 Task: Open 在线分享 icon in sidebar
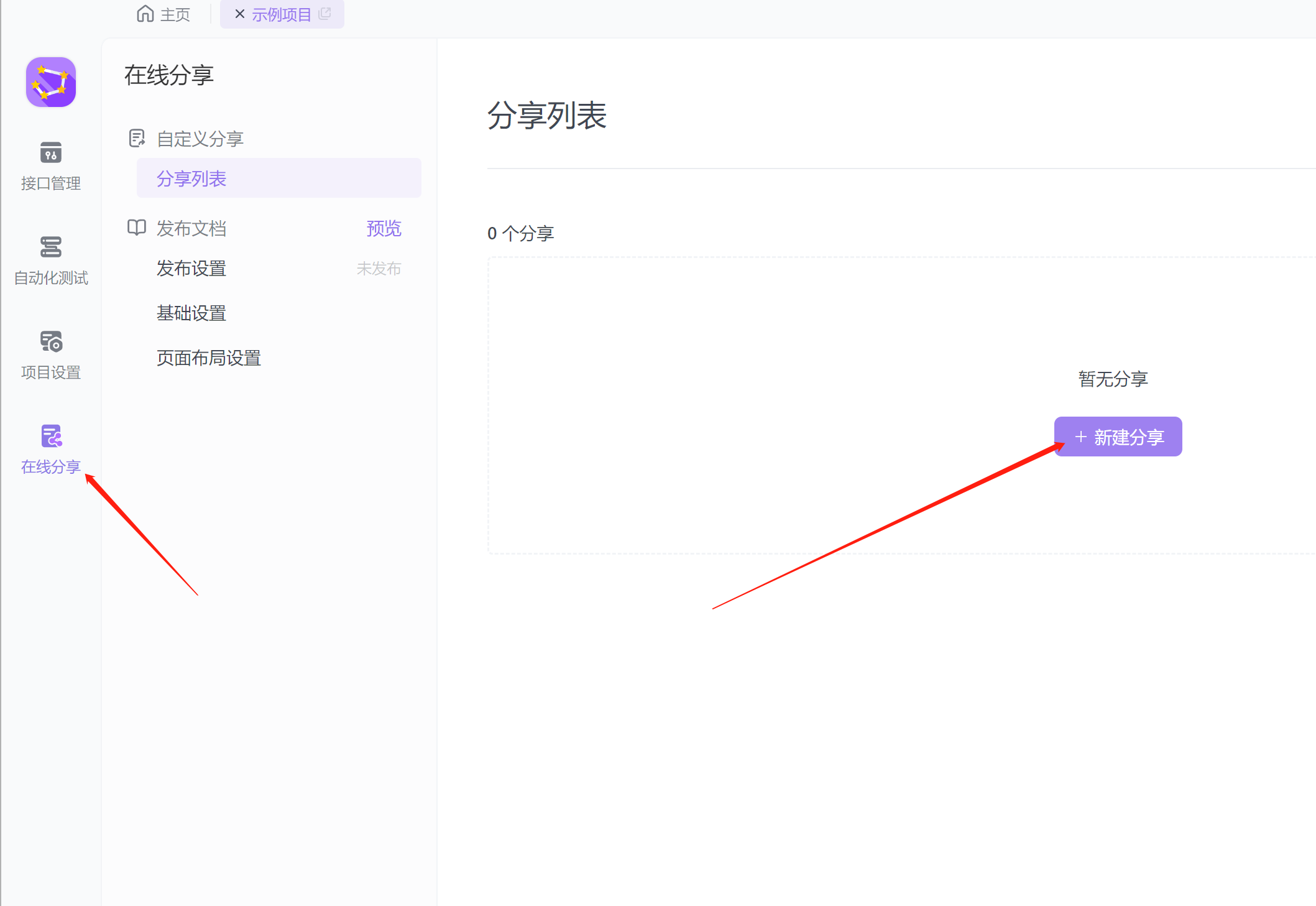[52, 436]
